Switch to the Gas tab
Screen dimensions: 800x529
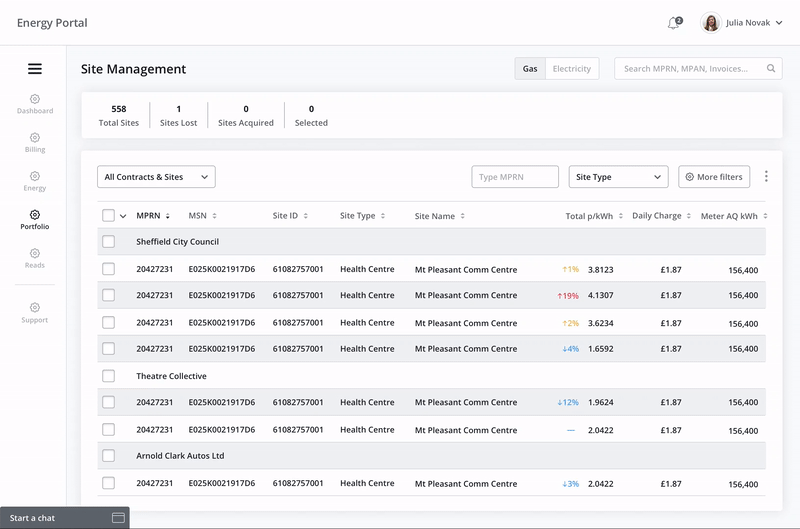tap(530, 69)
